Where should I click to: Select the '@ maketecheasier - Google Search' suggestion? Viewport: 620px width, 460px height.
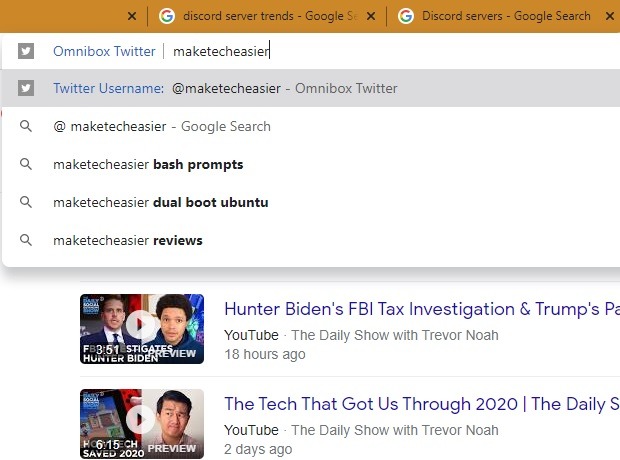tap(311, 126)
